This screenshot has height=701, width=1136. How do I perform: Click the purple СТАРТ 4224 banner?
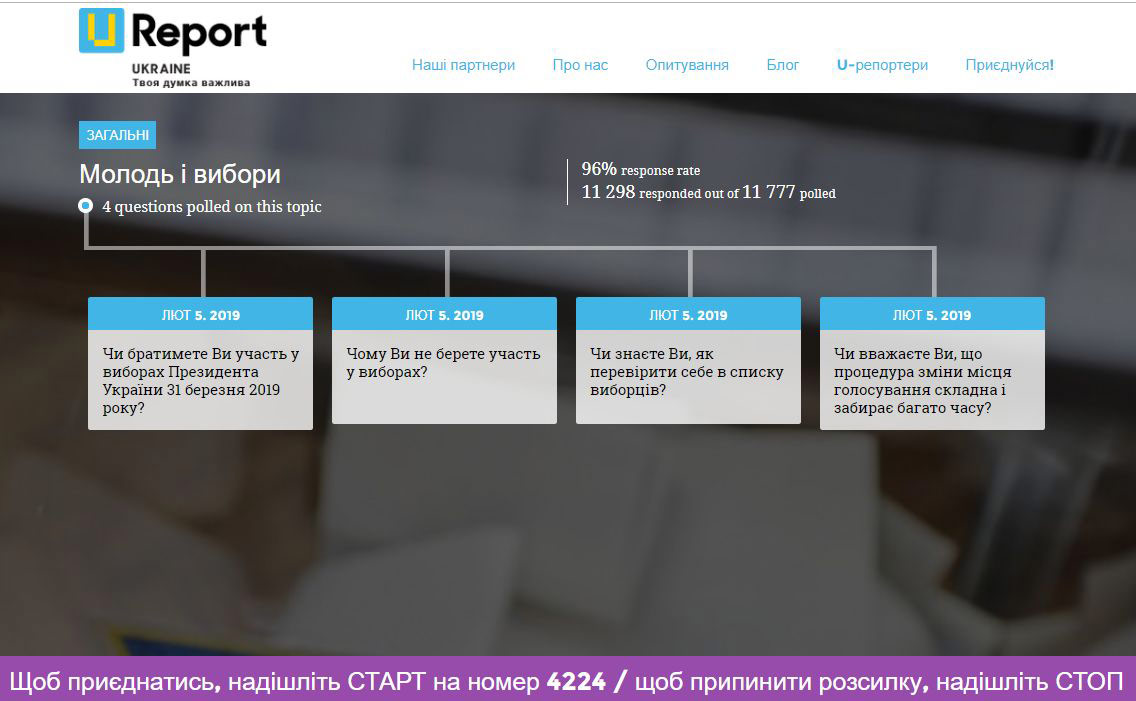tap(567, 681)
